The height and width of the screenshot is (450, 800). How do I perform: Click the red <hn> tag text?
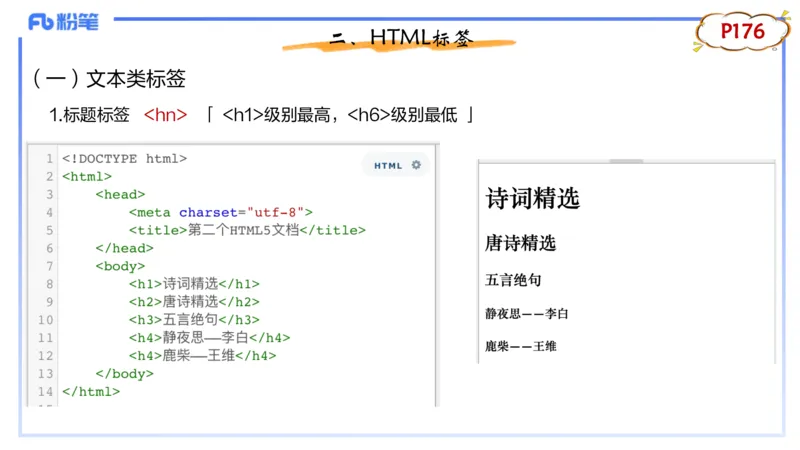pos(165,115)
